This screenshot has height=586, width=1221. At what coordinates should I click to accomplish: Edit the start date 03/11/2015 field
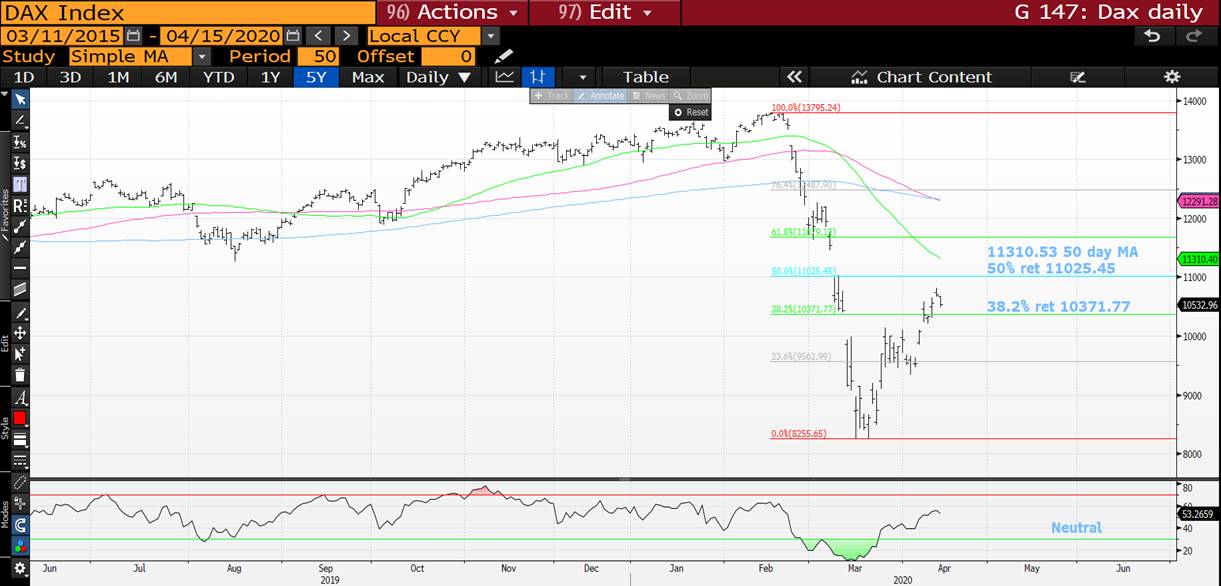[62, 36]
